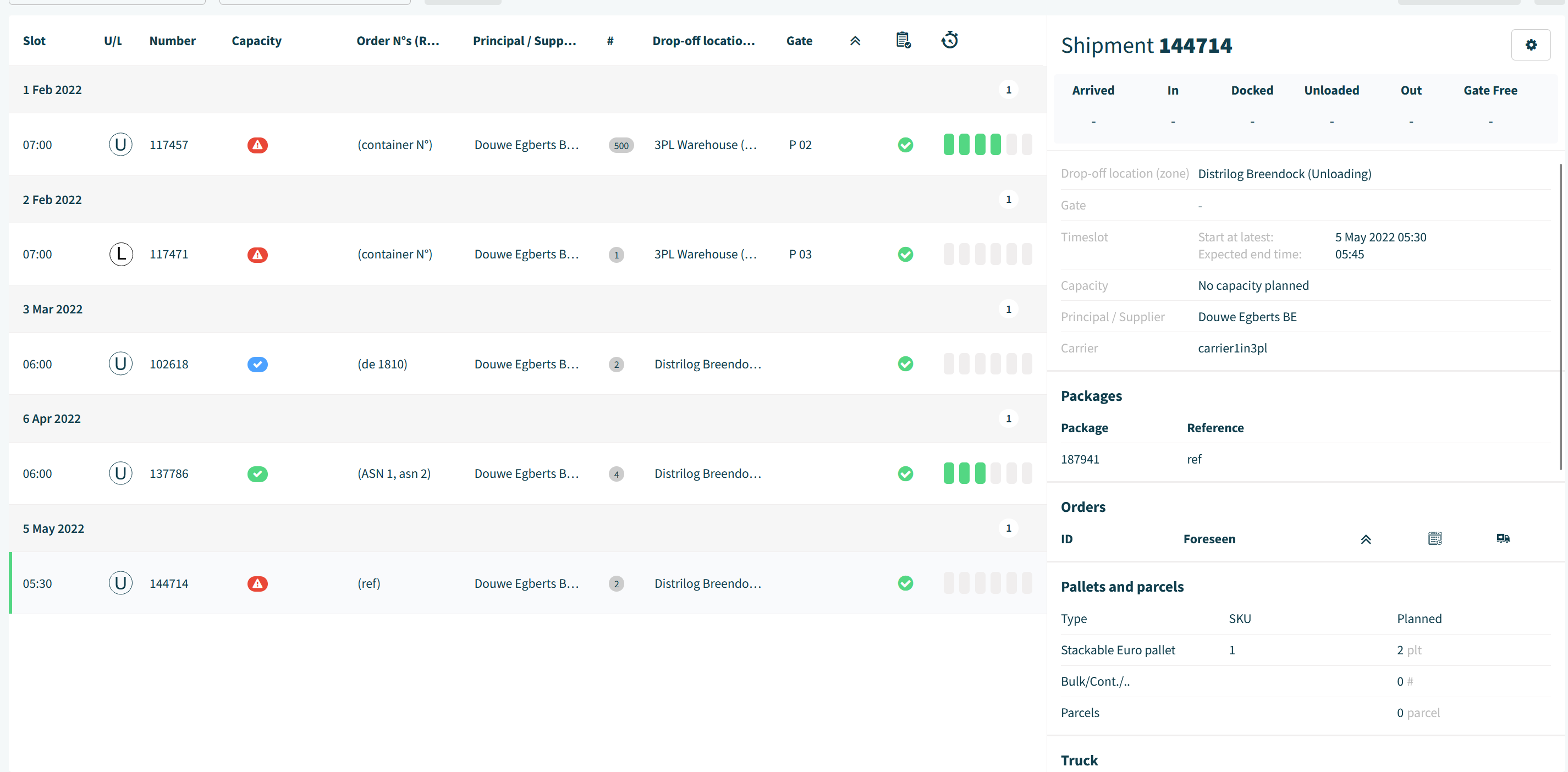Screen dimensions: 1568x772
Task: Collapse the 5 May 2022 date group
Action: pos(527,528)
